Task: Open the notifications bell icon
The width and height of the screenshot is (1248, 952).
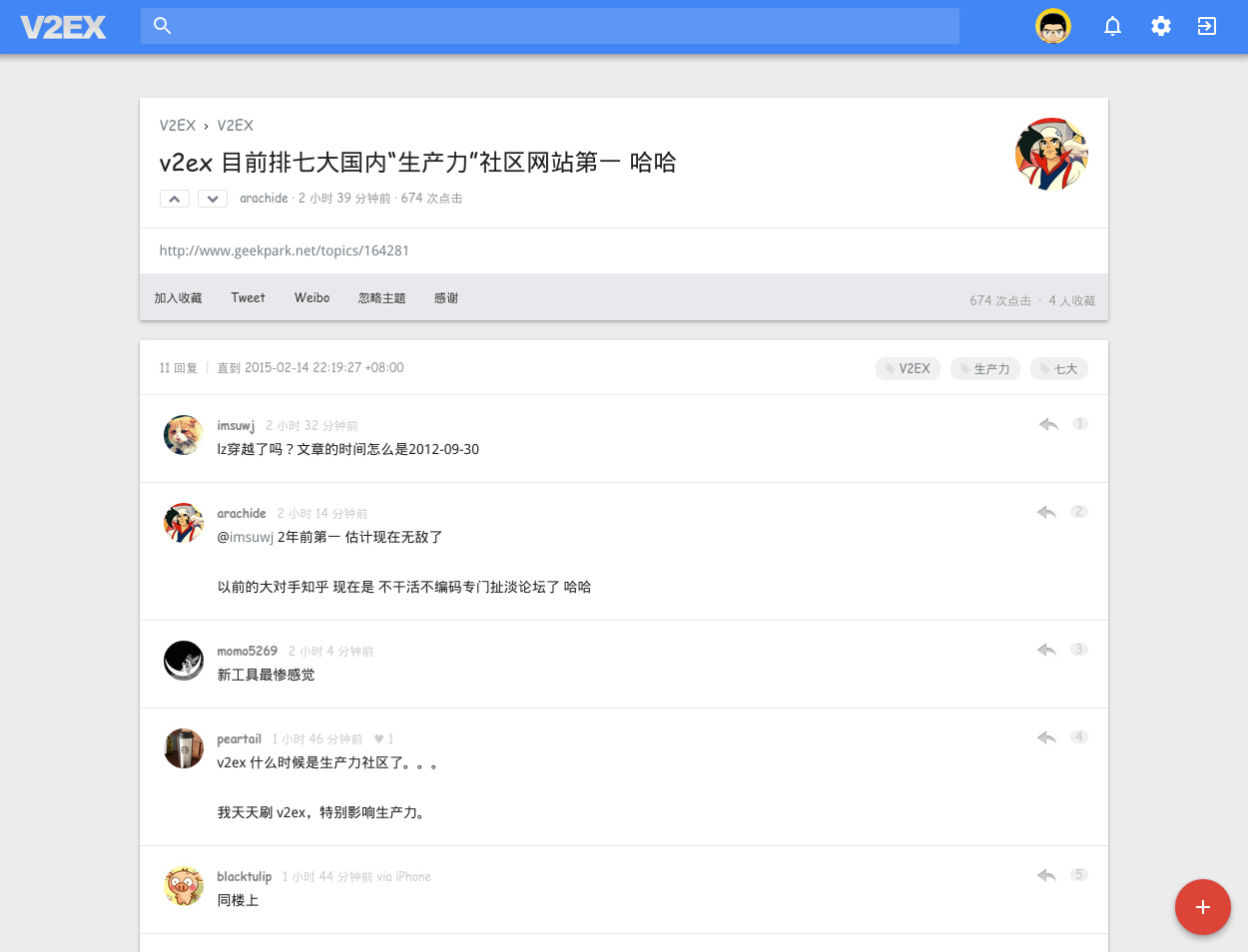Action: coord(1112,26)
